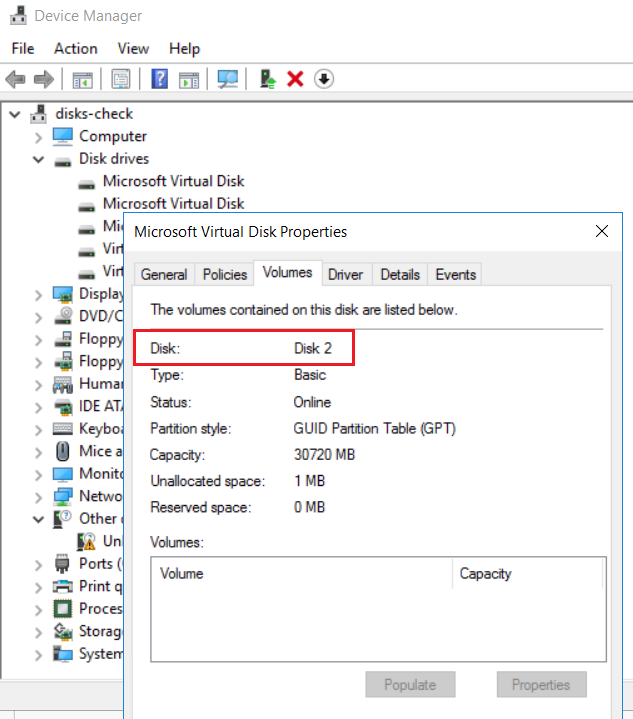This screenshot has height=719, width=633.
Task: Click the Forward arrow toolbar icon
Action: (44, 79)
